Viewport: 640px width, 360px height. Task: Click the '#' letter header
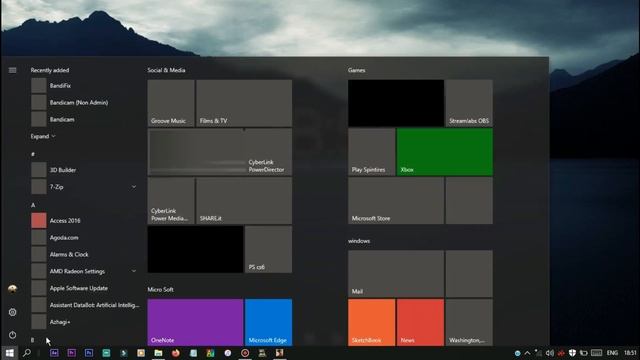pos(33,154)
